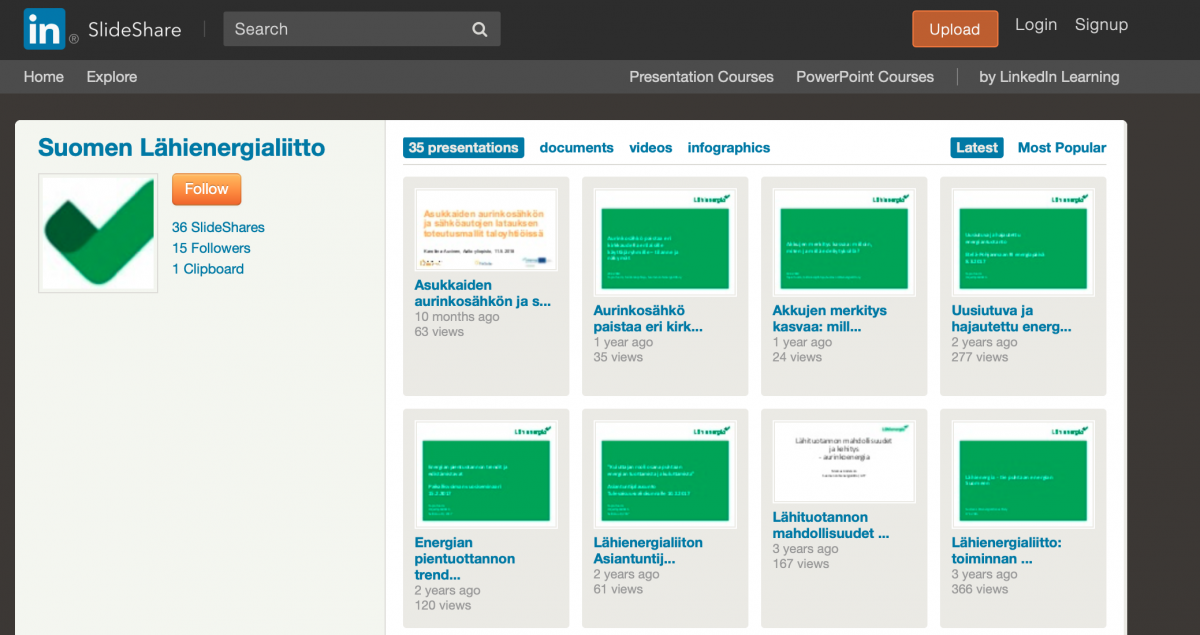Open the Login link
This screenshot has height=635, width=1200.
(1035, 25)
